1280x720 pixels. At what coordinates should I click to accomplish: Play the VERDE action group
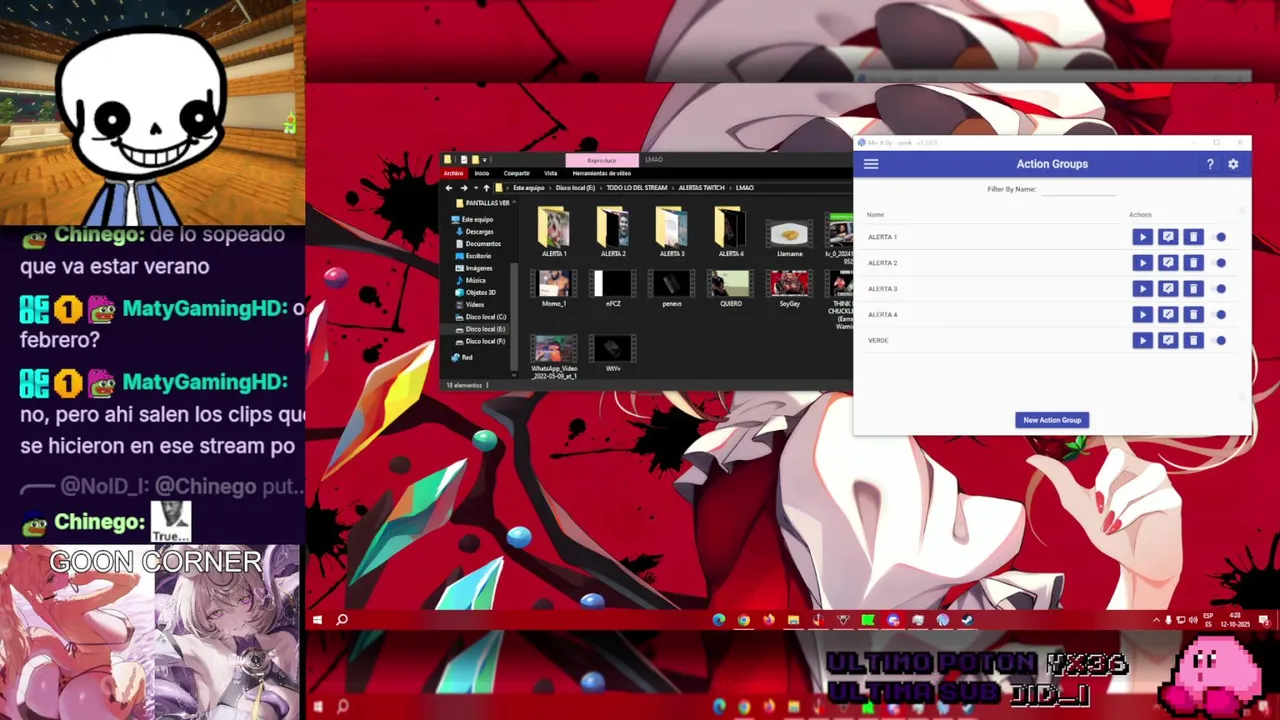point(1142,341)
